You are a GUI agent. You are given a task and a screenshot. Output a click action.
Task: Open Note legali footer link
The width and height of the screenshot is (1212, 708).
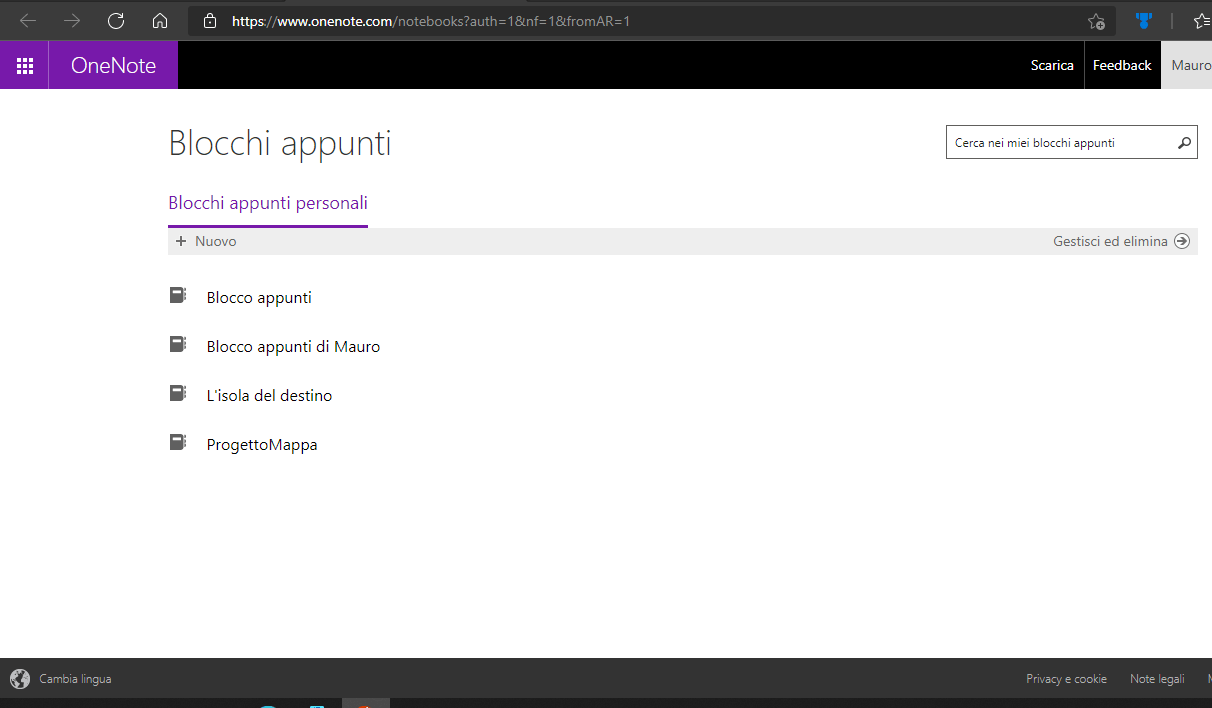coord(1157,679)
